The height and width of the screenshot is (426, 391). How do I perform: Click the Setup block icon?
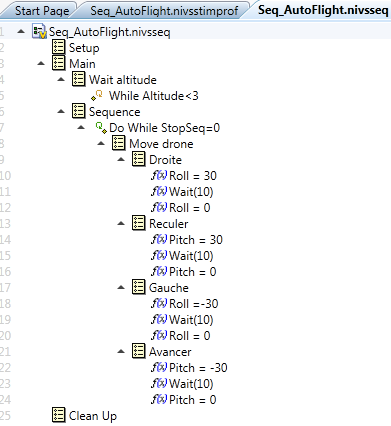click(x=59, y=47)
